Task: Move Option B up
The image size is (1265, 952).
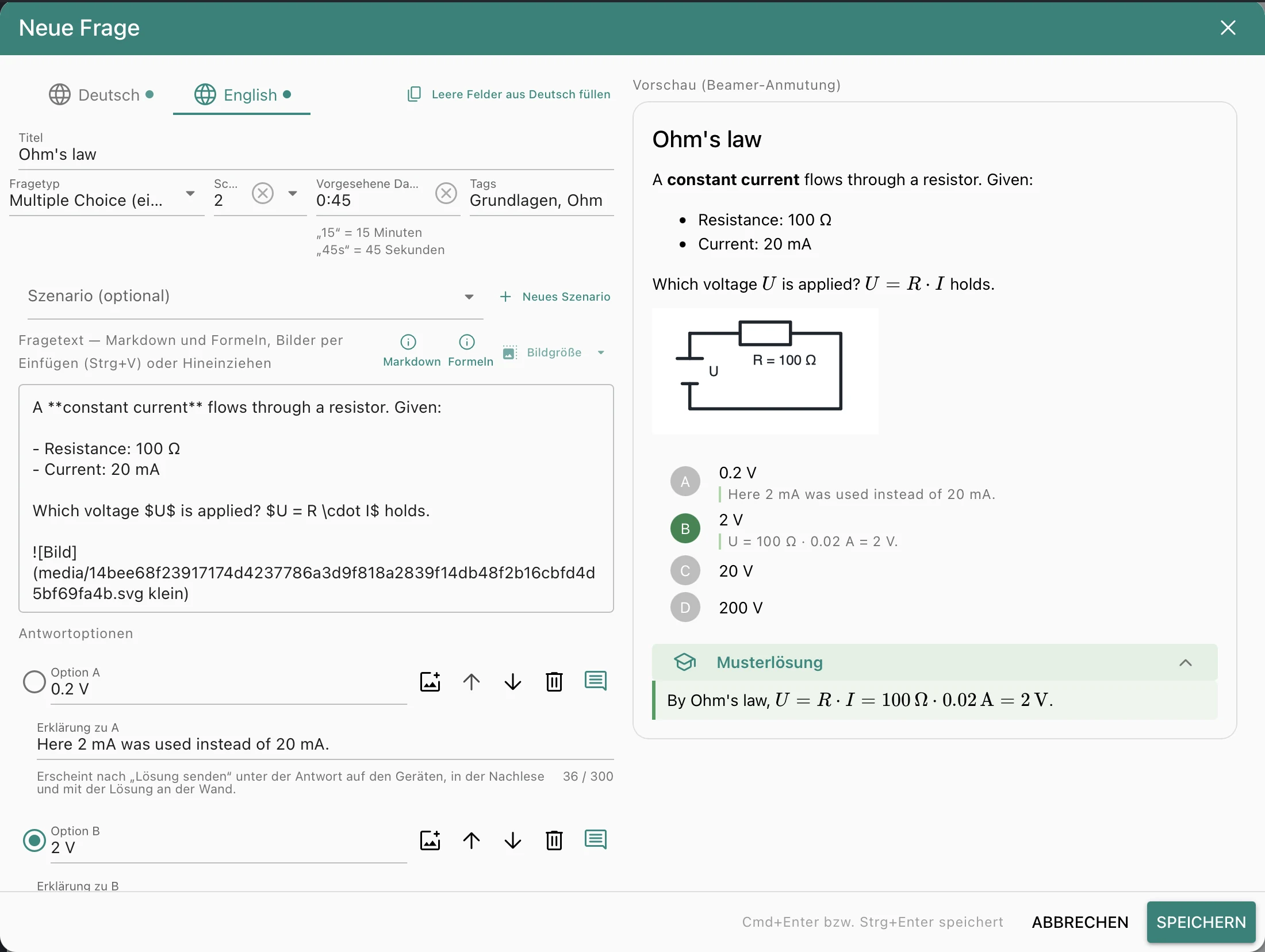Action: (471, 840)
